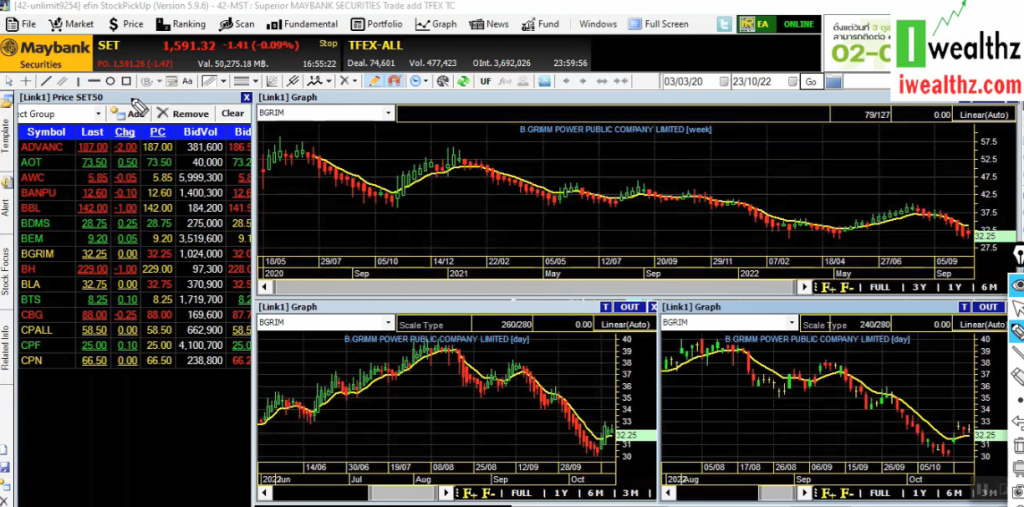The image size is (1024, 507).
Task: Toggle the magnet snap icon
Action: 394,81
